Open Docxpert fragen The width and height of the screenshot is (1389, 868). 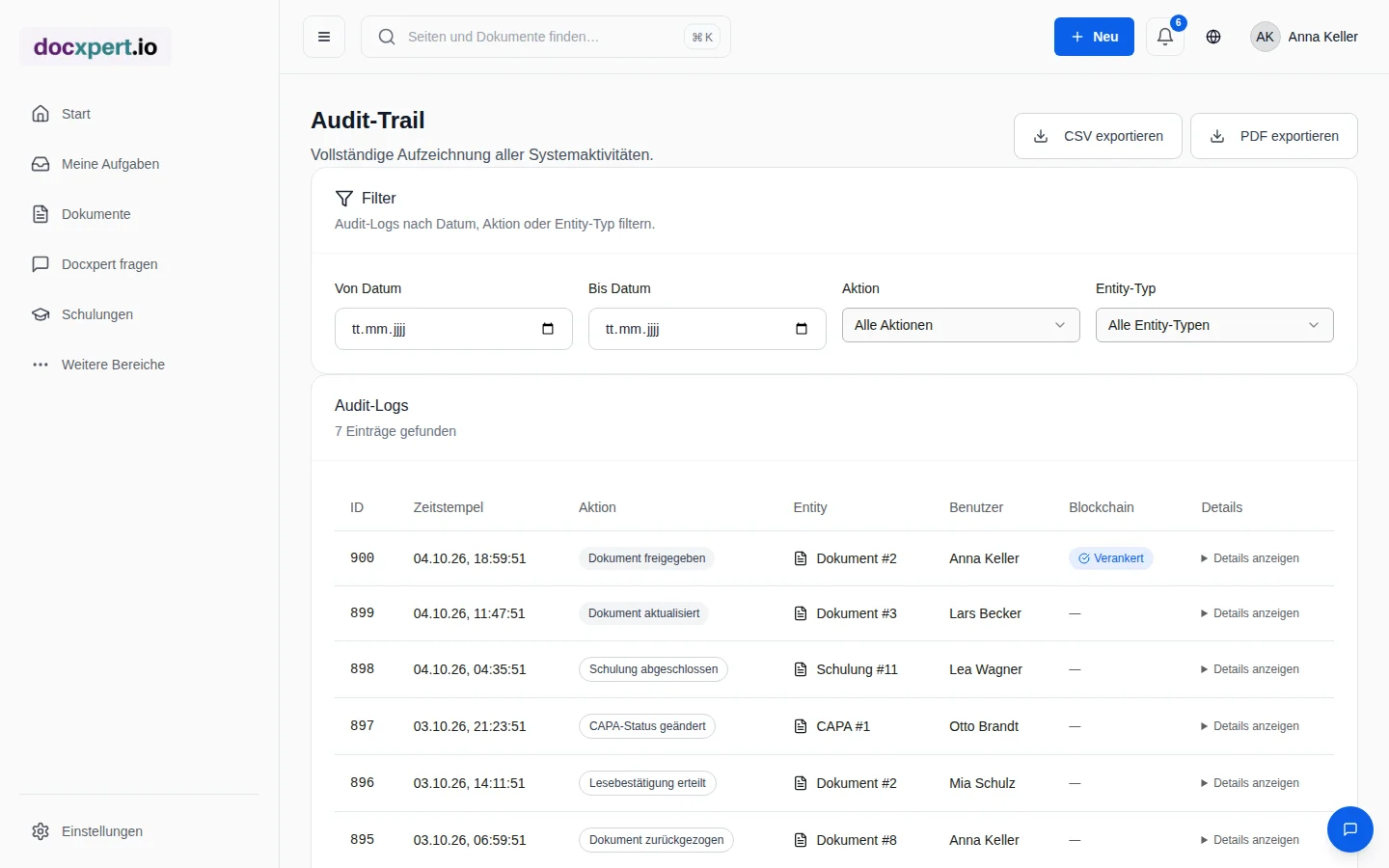click(x=139, y=264)
